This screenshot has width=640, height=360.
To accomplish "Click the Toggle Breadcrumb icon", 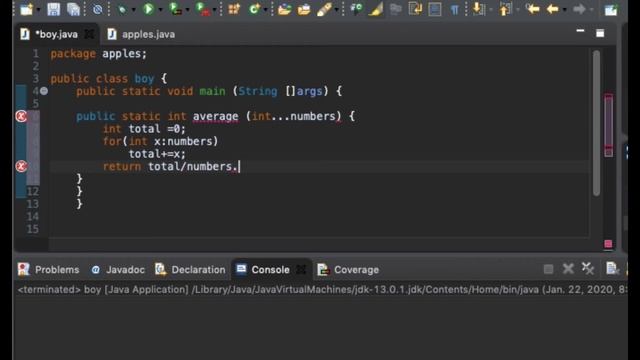I will tap(356, 9).
